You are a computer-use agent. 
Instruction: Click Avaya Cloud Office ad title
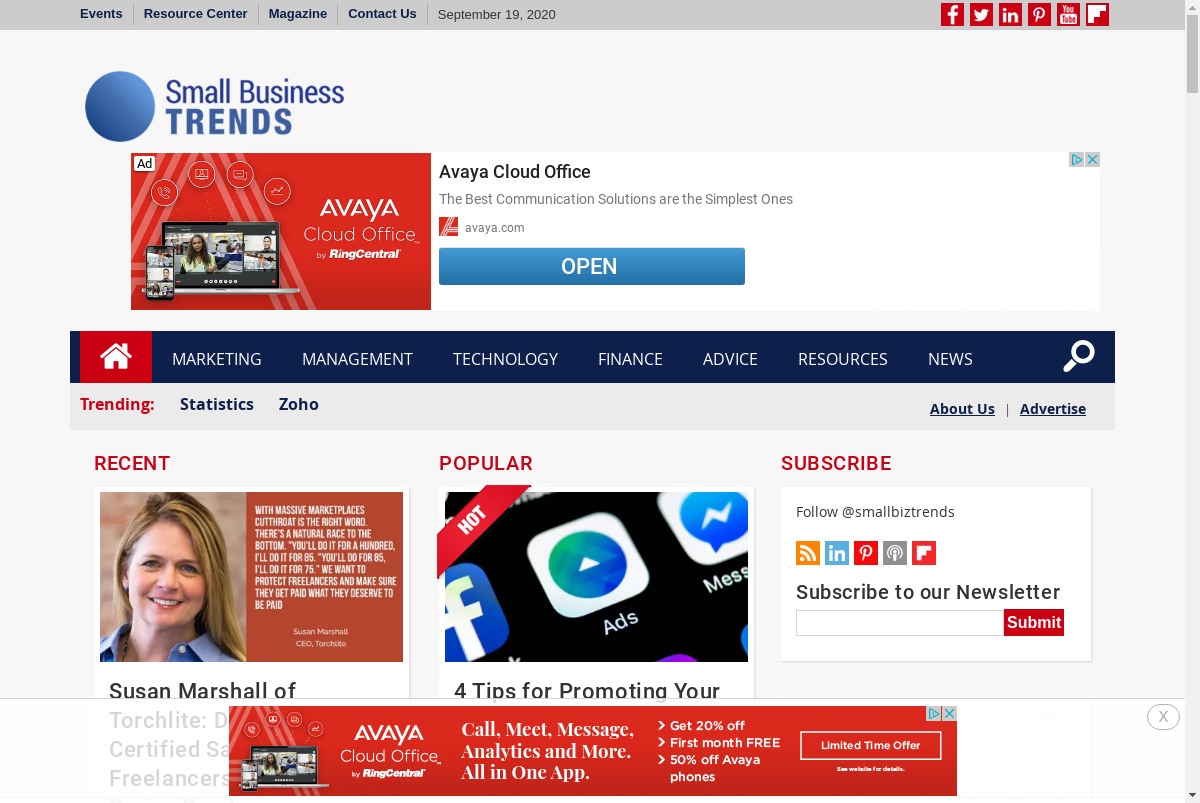point(515,172)
